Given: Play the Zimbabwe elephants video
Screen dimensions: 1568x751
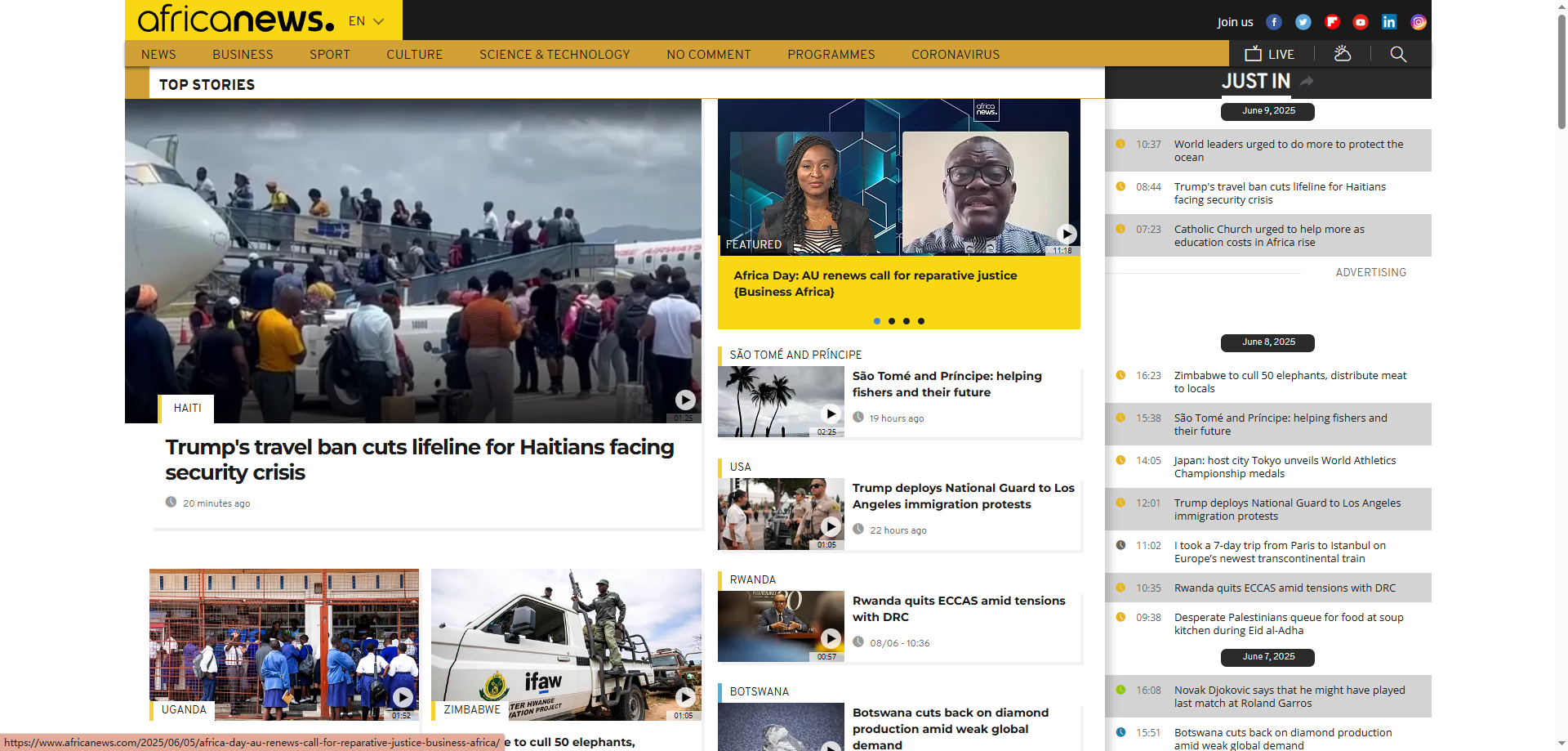Looking at the screenshot, I should (x=685, y=697).
